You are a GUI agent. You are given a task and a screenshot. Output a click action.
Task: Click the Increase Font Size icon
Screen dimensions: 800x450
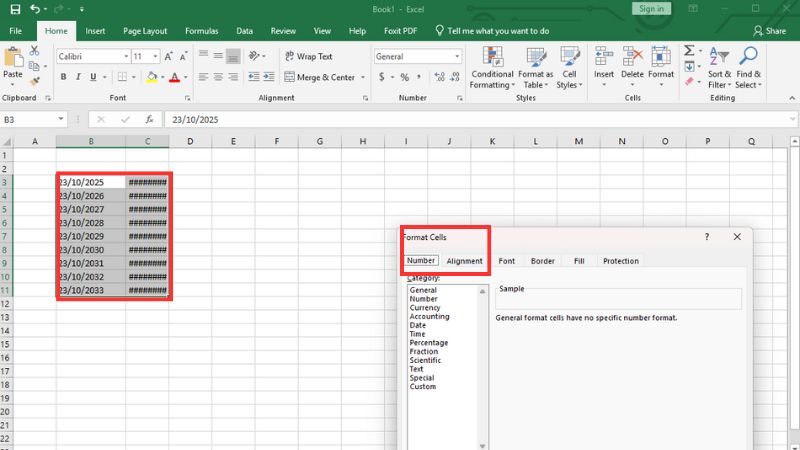tap(168, 57)
